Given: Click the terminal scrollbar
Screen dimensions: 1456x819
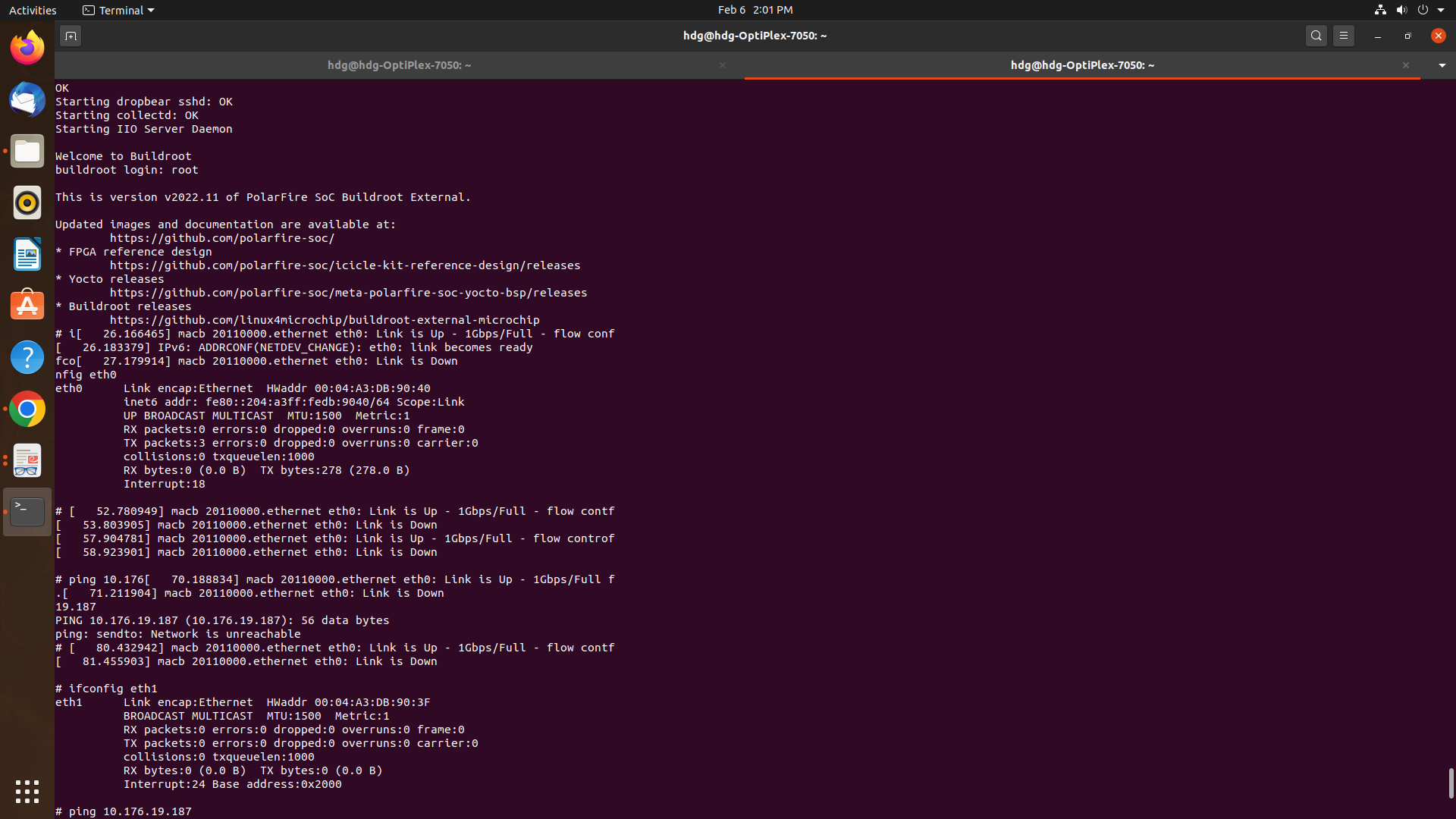Looking at the screenshot, I should [x=1451, y=783].
